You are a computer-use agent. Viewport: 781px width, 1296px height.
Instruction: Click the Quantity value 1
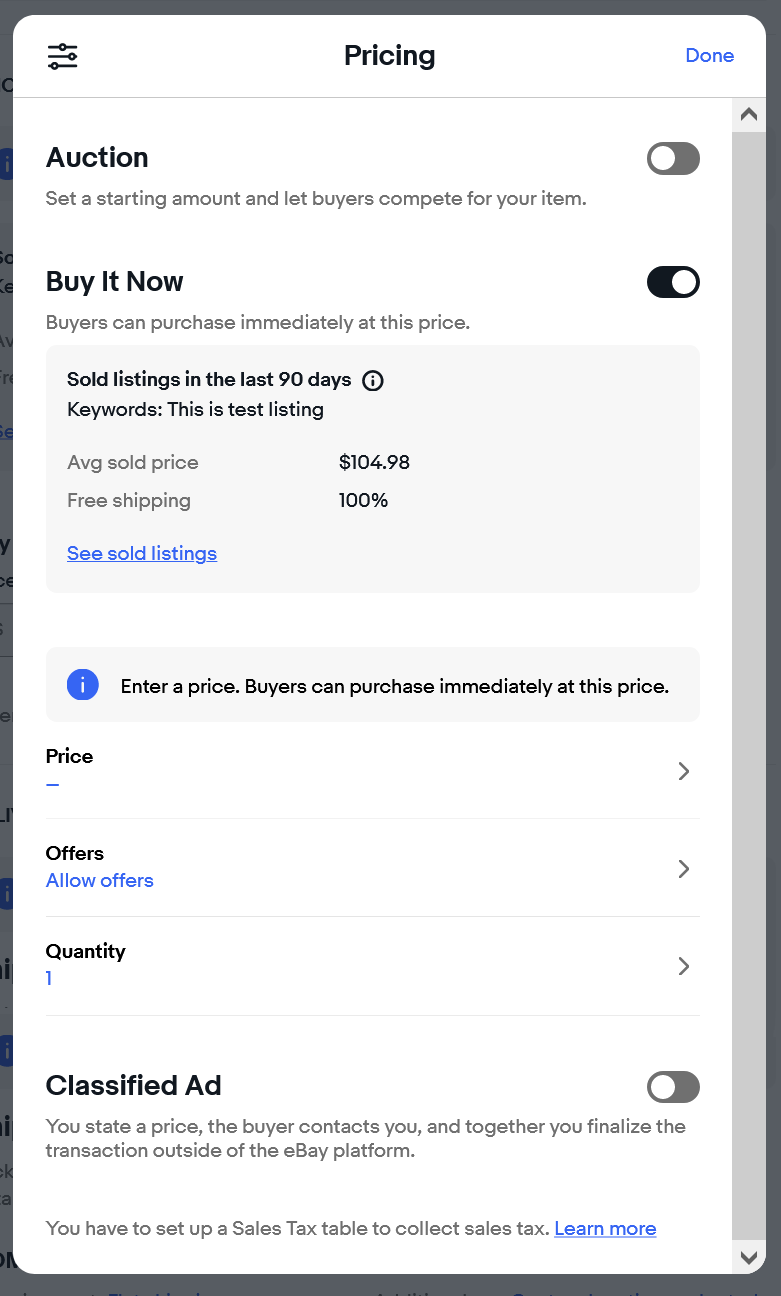click(x=49, y=979)
